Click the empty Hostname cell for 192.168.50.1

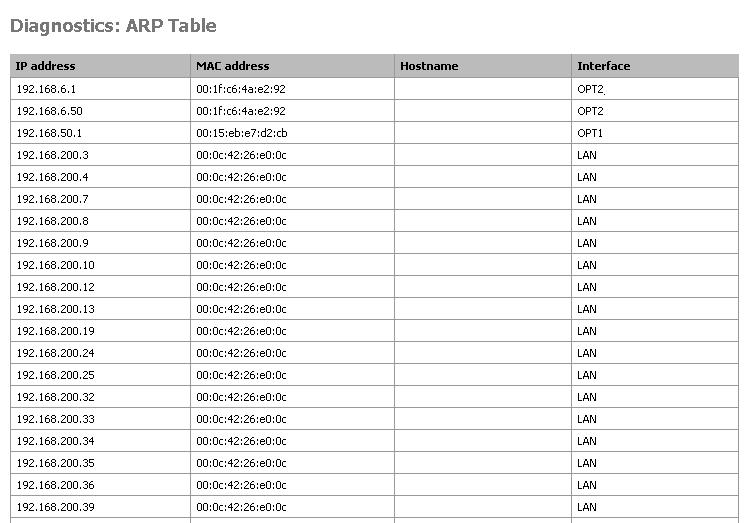(x=482, y=133)
